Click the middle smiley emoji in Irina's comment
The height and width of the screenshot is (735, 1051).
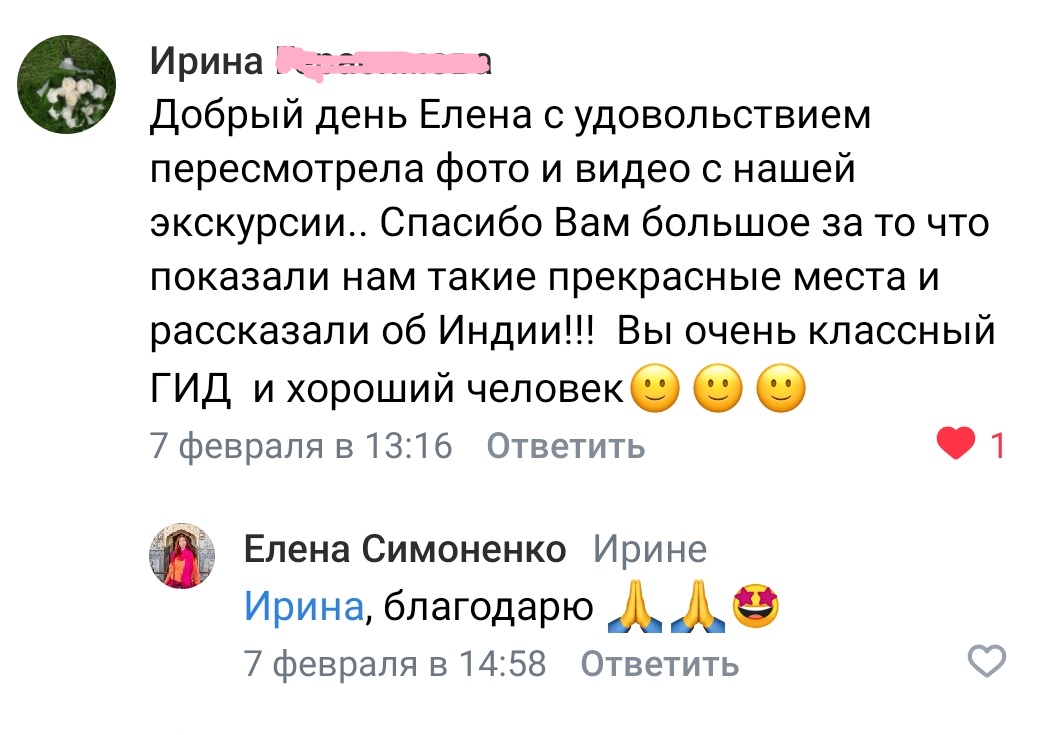[718, 388]
